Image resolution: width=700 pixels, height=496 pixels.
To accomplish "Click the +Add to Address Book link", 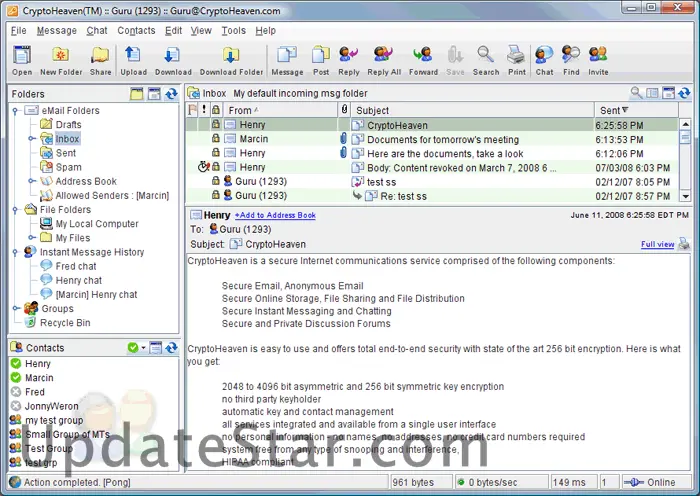I will 275,215.
